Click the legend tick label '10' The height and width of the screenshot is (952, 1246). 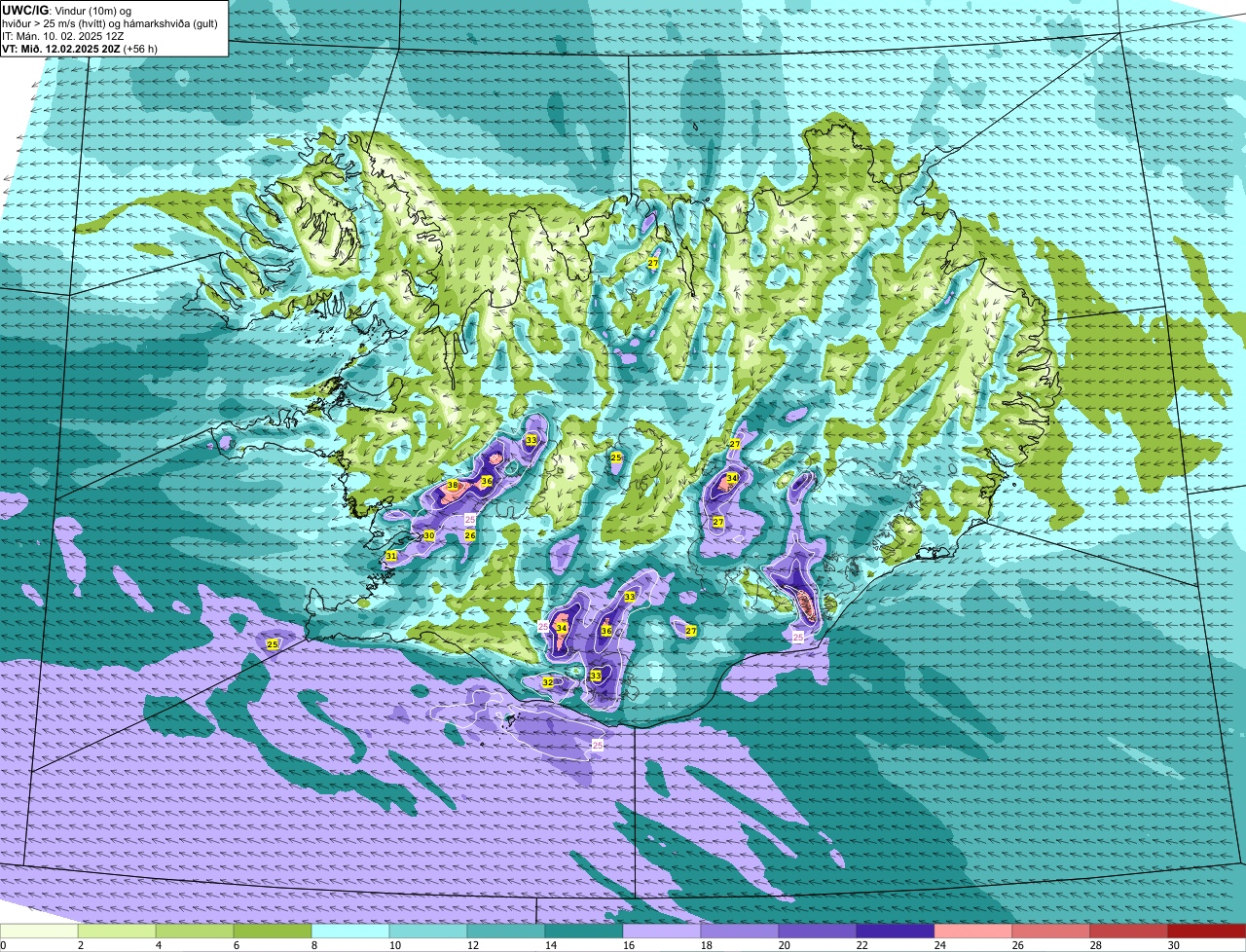click(395, 945)
